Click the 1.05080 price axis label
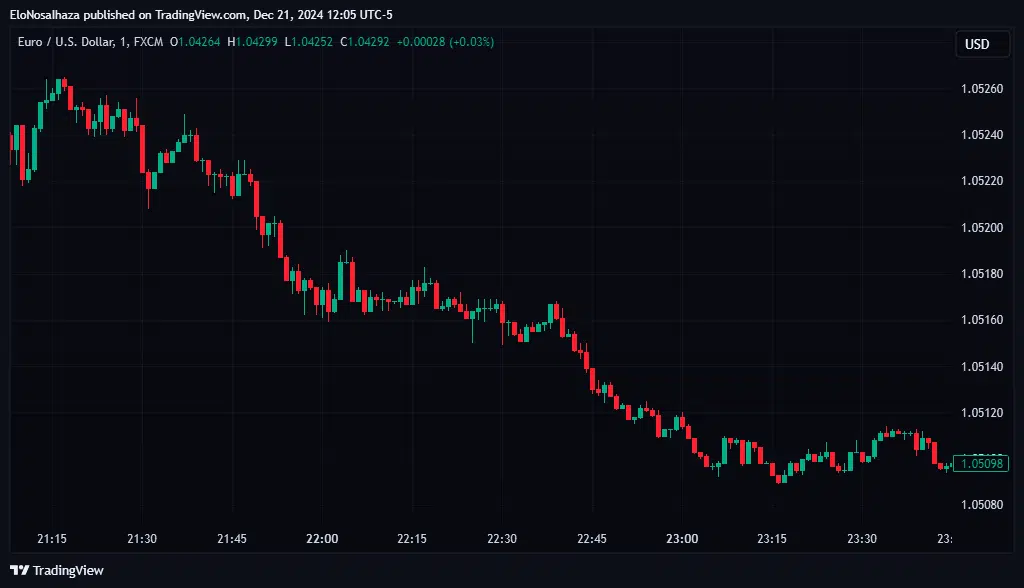1024x588 pixels. [982, 505]
